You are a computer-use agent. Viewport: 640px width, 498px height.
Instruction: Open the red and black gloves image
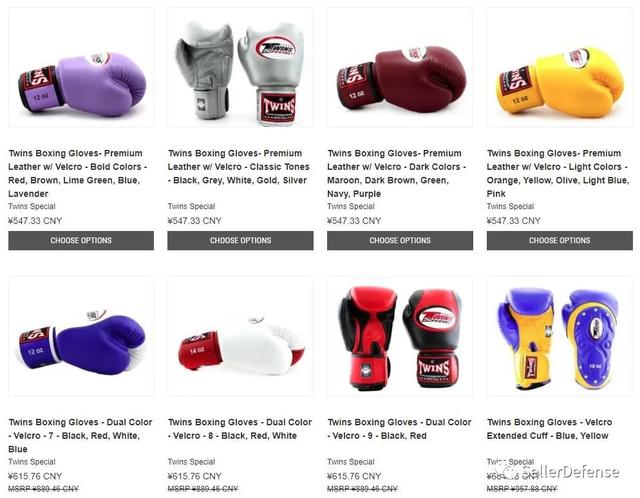click(x=400, y=336)
